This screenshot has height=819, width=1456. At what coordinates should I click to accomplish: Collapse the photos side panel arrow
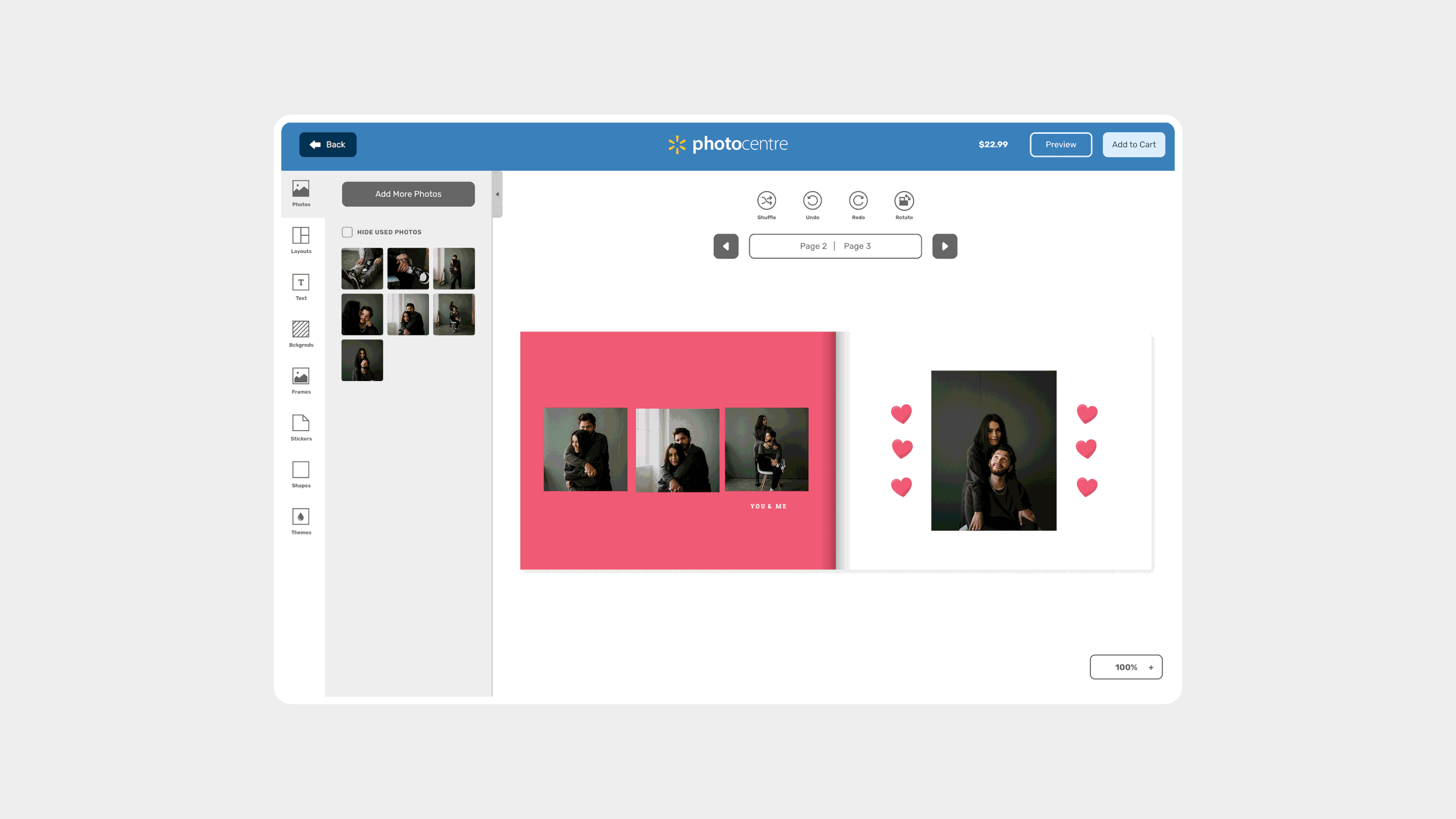497,194
